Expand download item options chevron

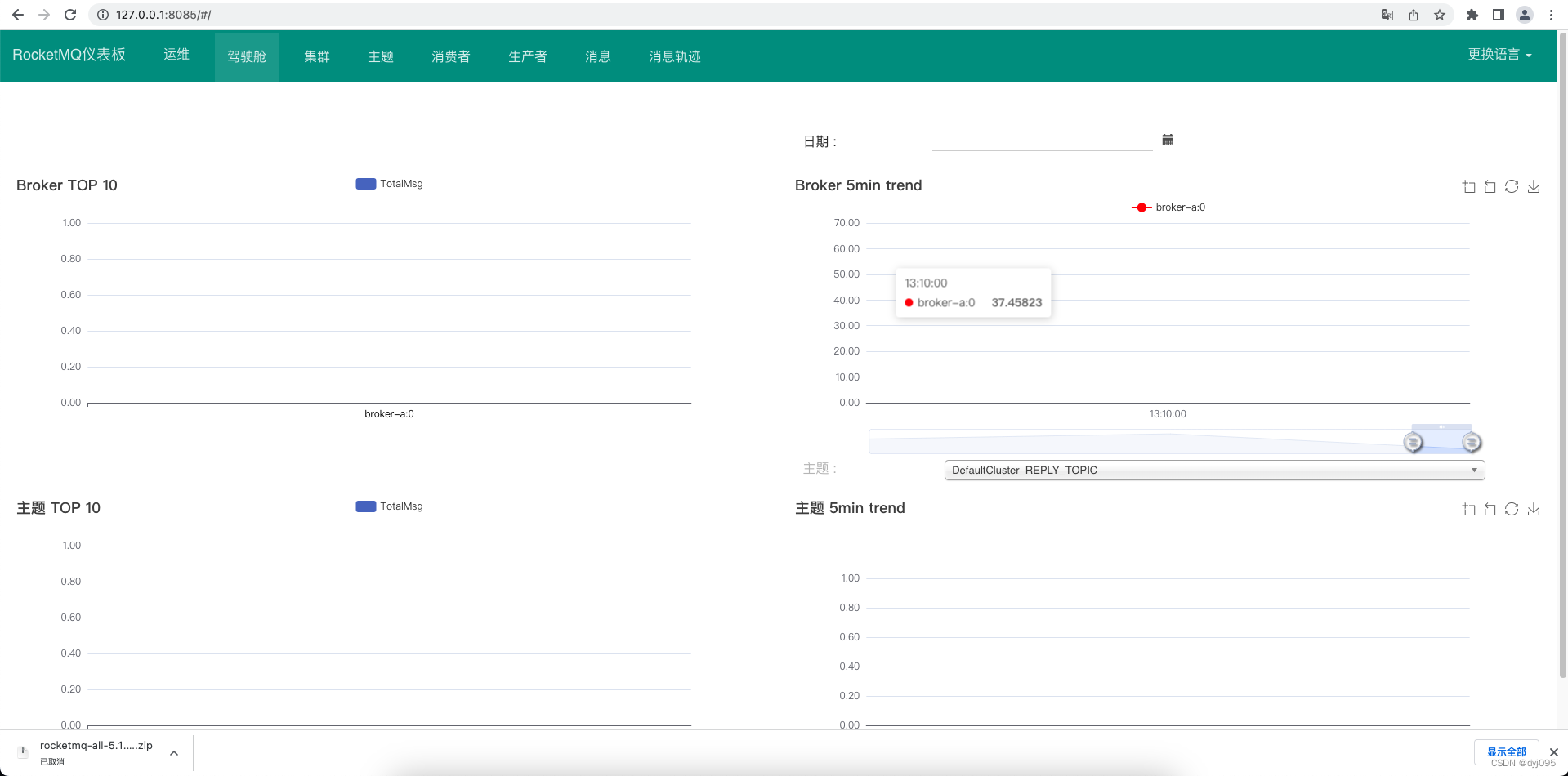pyautogui.click(x=174, y=753)
